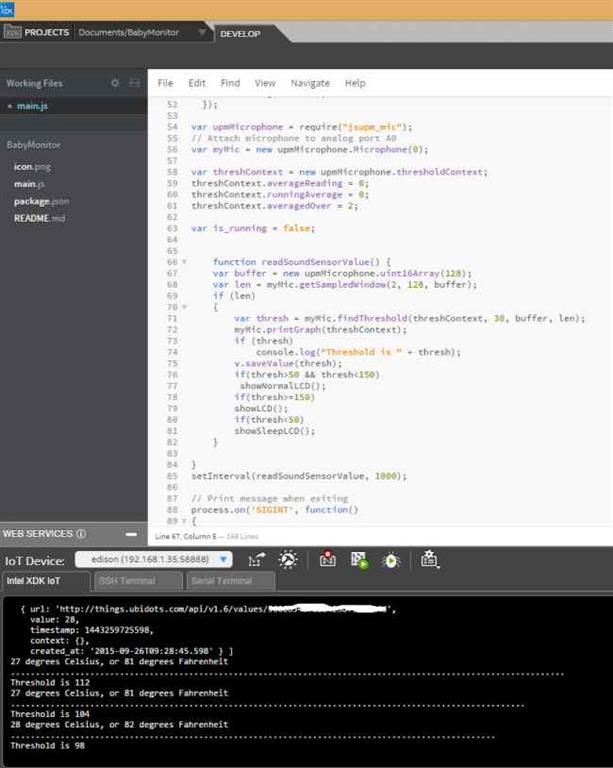Open the Navigate menu
The width and height of the screenshot is (613, 768).
[x=310, y=83]
